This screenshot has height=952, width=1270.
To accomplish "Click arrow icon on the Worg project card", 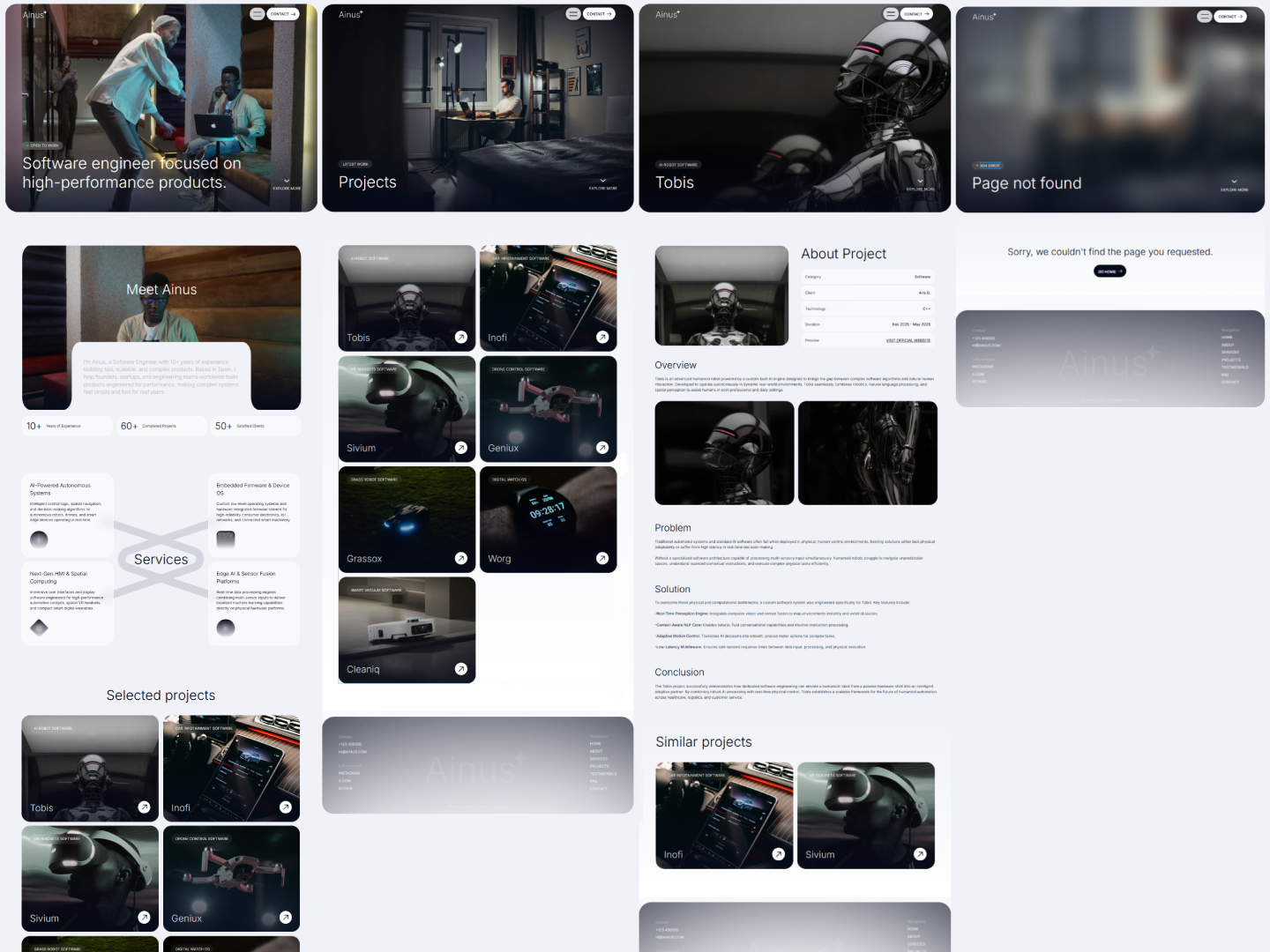I will coord(602,558).
